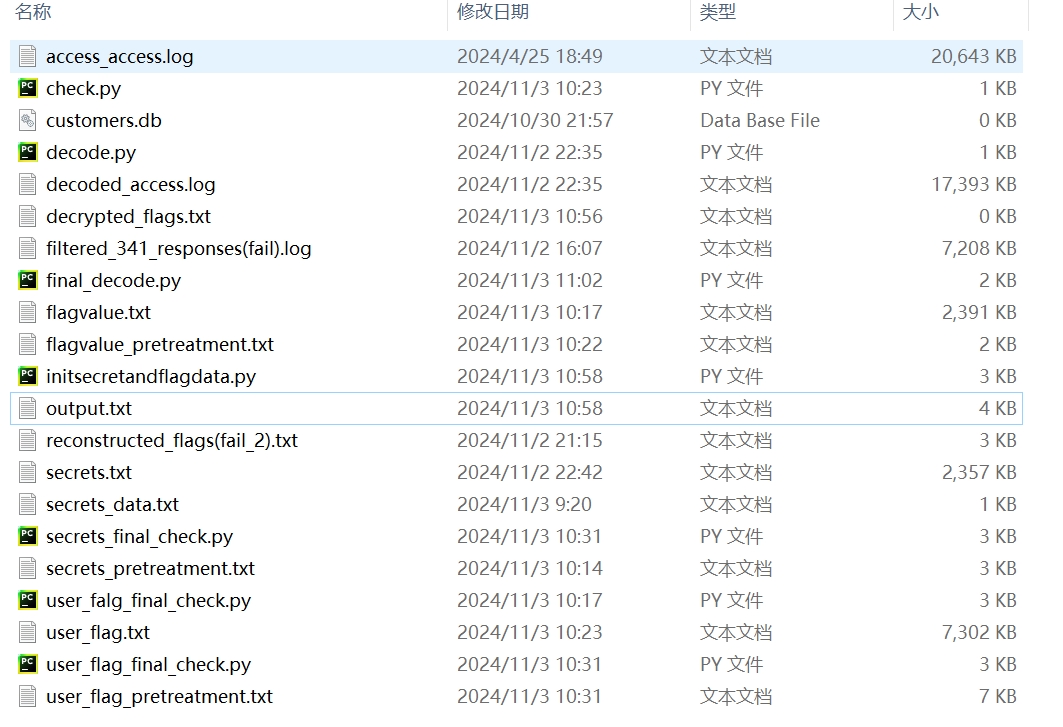1063x727 pixels.
Task: Click the size value 7,208 KB
Action: [979, 248]
